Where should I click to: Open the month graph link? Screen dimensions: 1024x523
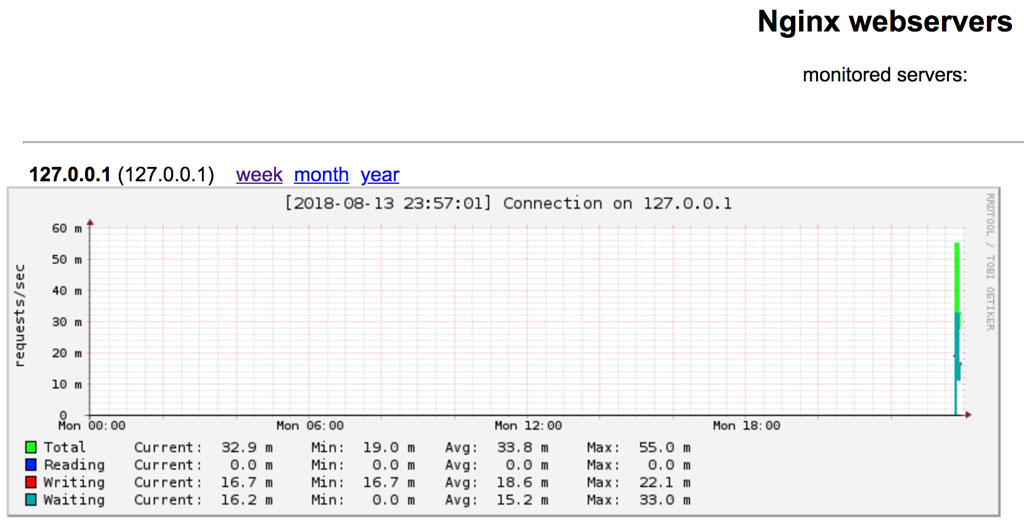321,175
